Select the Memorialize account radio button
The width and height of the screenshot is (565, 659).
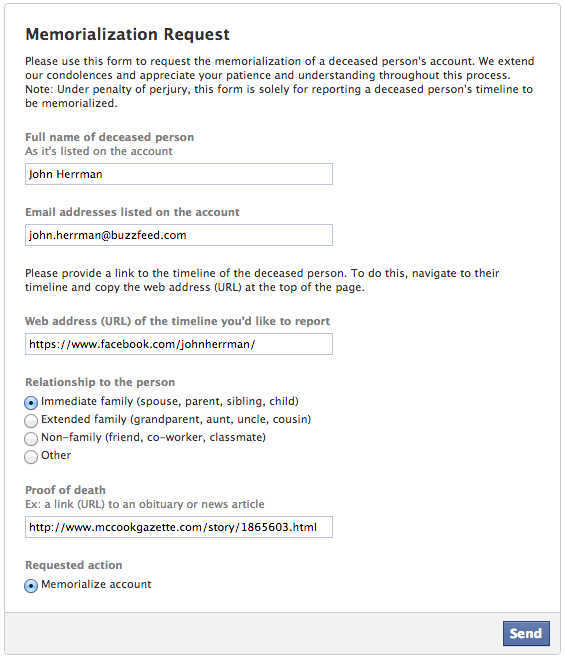pos(31,585)
